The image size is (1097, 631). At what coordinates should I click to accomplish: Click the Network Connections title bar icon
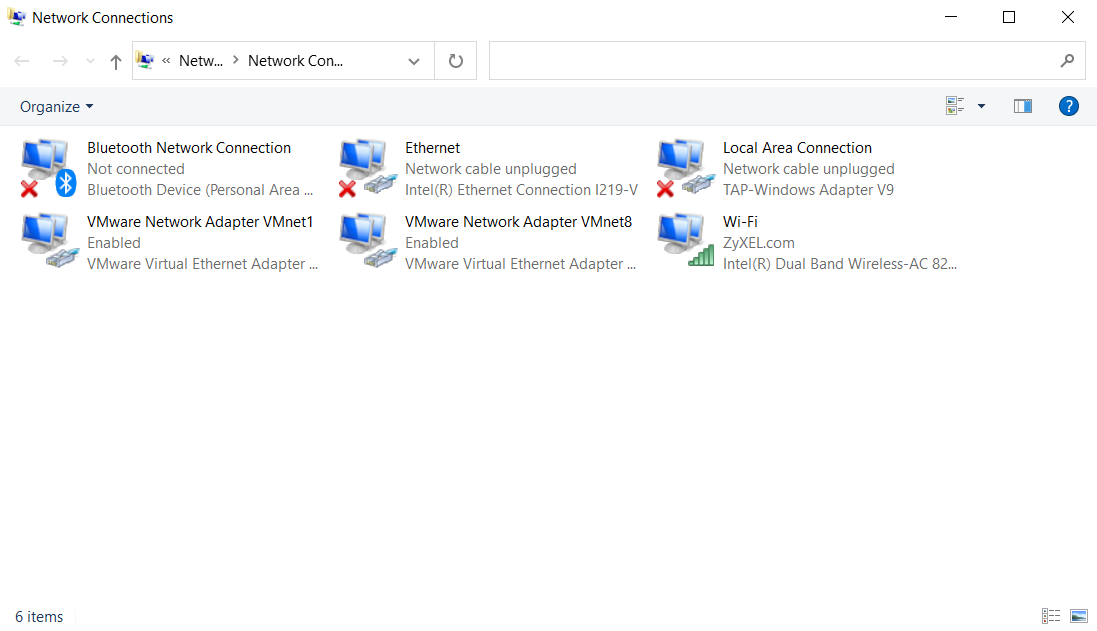pyautogui.click(x=17, y=17)
